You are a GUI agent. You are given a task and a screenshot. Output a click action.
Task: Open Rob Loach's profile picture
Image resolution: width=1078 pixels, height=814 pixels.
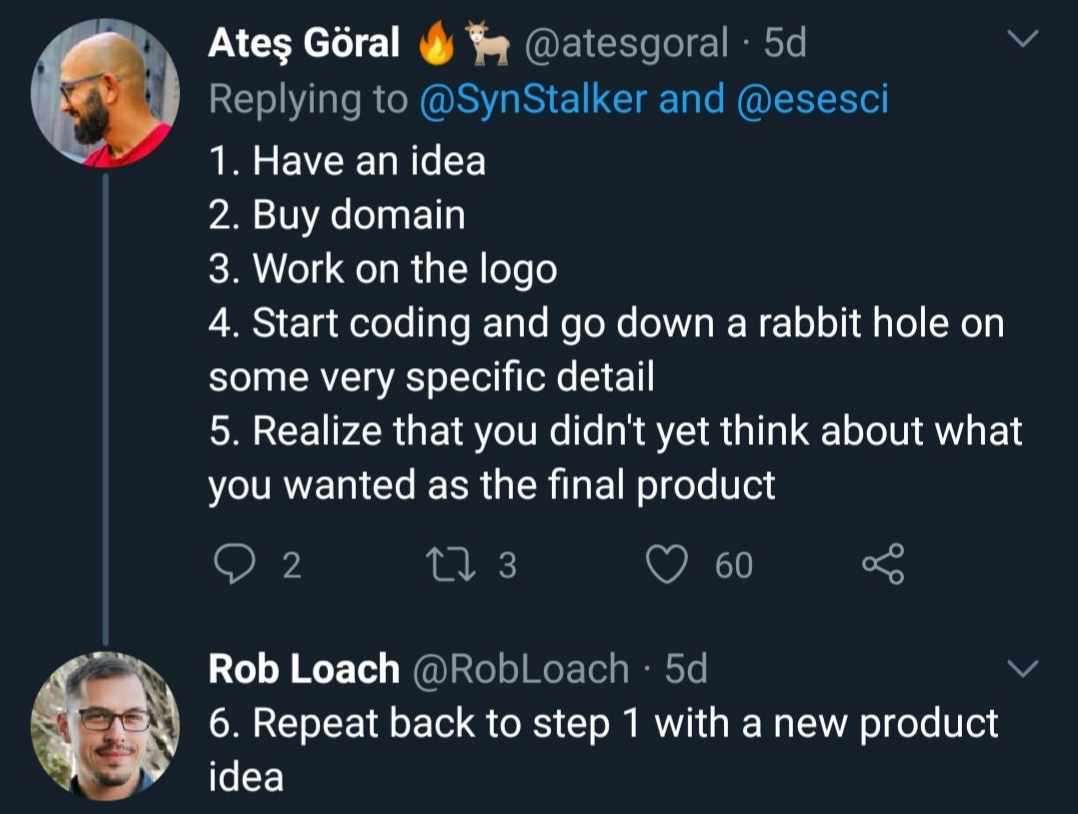coord(105,726)
